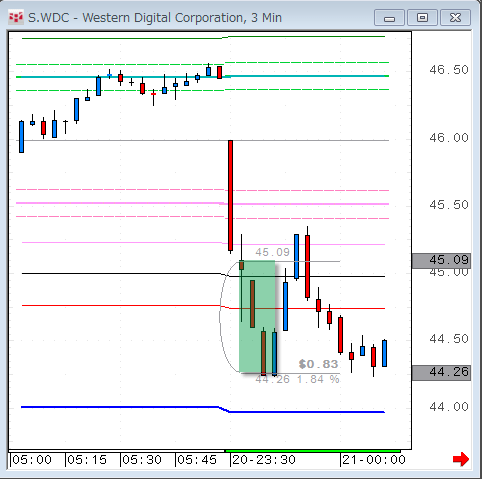Click the 44.00 price axis label

449,407
